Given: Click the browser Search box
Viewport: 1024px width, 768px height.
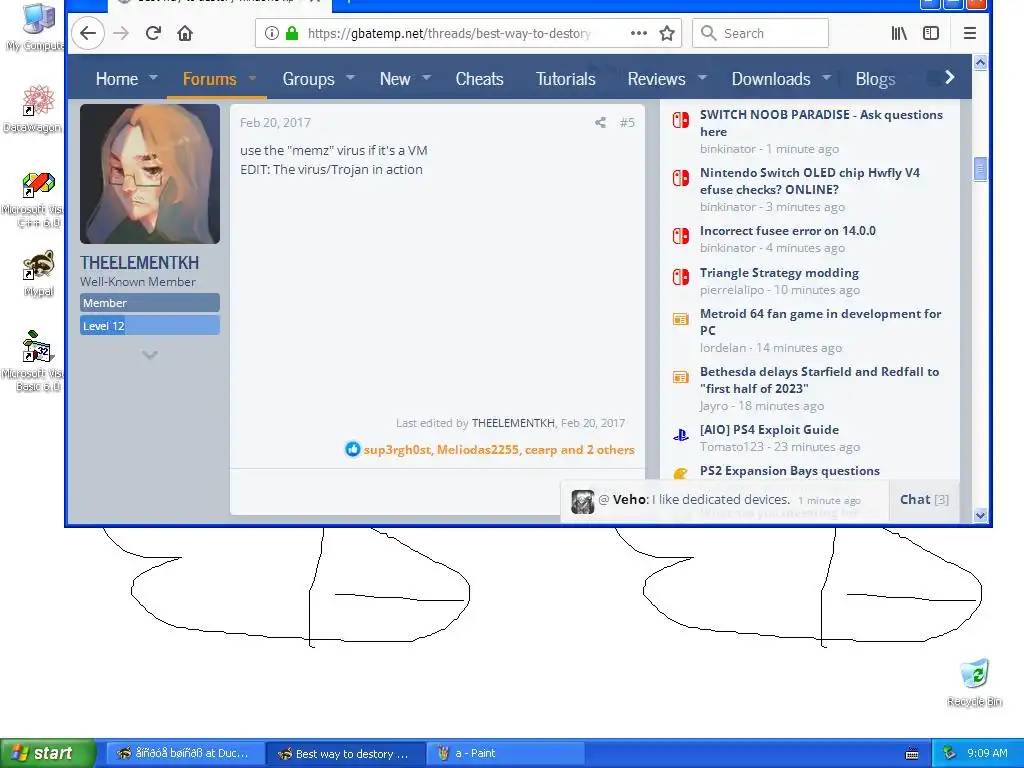Looking at the screenshot, I should [x=761, y=33].
